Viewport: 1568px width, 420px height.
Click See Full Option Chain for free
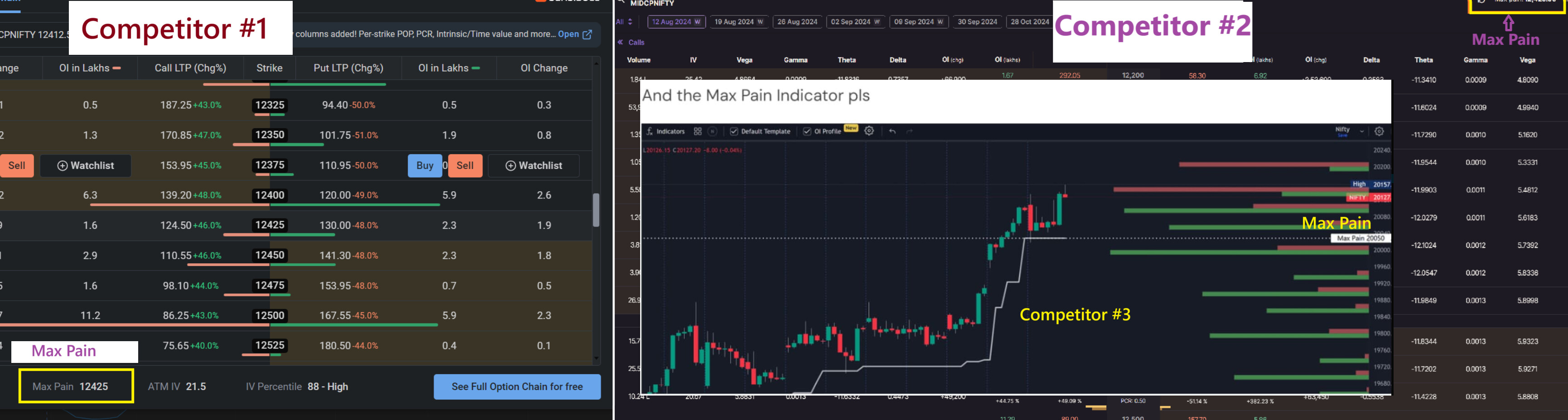(517, 386)
